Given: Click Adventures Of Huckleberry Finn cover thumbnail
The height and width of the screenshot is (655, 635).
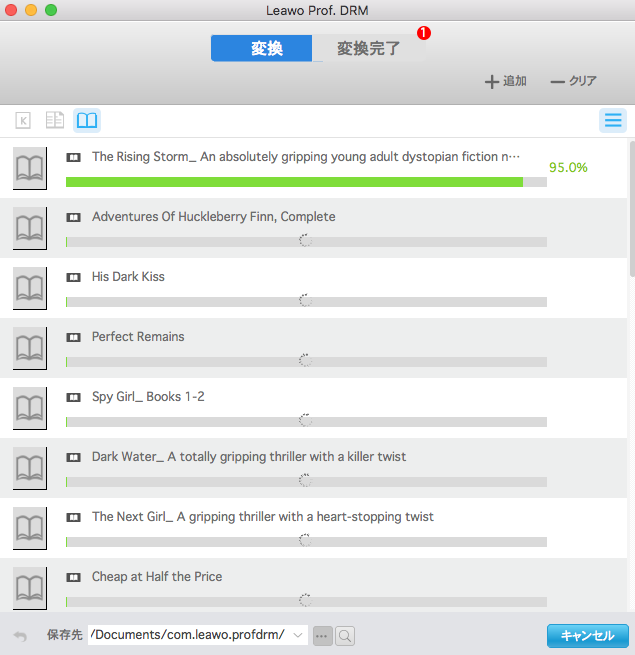Looking at the screenshot, I should [x=30, y=228].
